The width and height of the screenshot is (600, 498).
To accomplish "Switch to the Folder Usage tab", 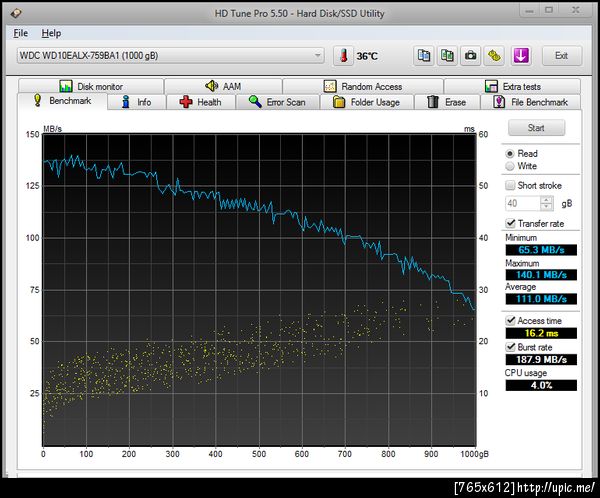I will click(x=367, y=102).
